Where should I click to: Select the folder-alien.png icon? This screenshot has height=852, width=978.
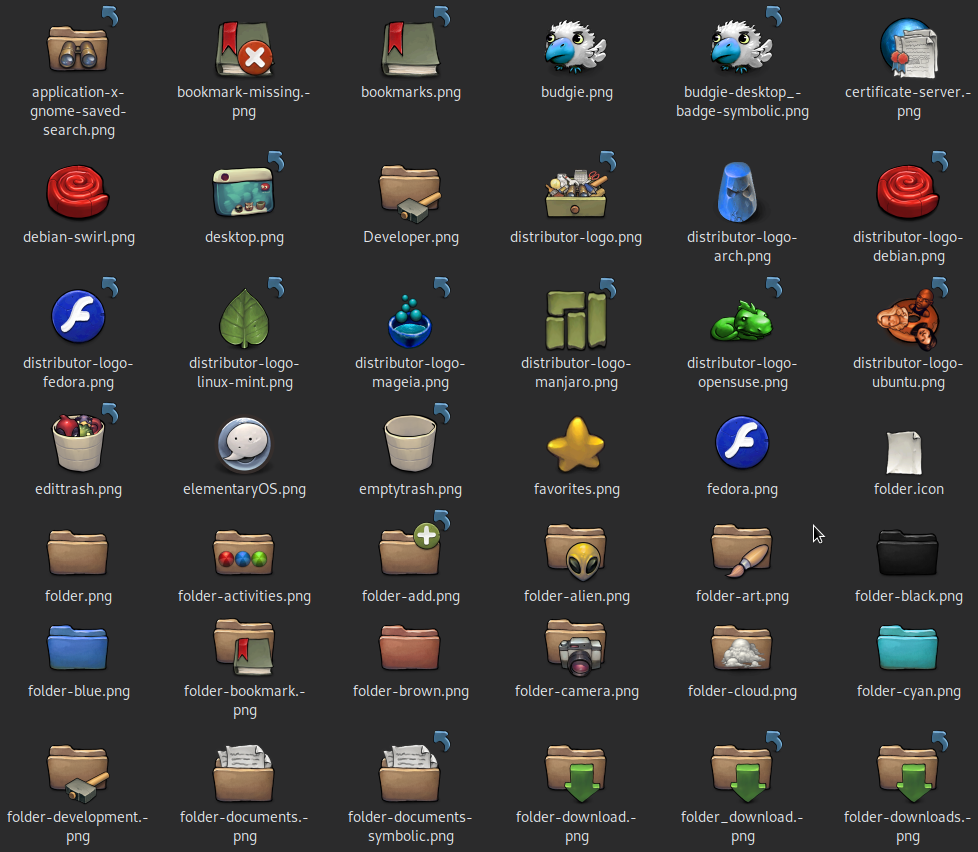[576, 551]
